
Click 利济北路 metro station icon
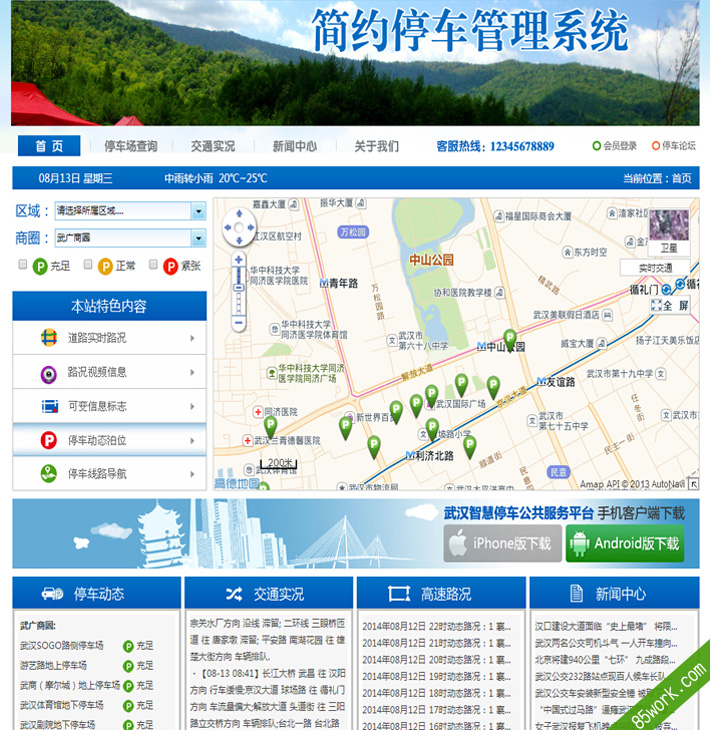pos(410,455)
